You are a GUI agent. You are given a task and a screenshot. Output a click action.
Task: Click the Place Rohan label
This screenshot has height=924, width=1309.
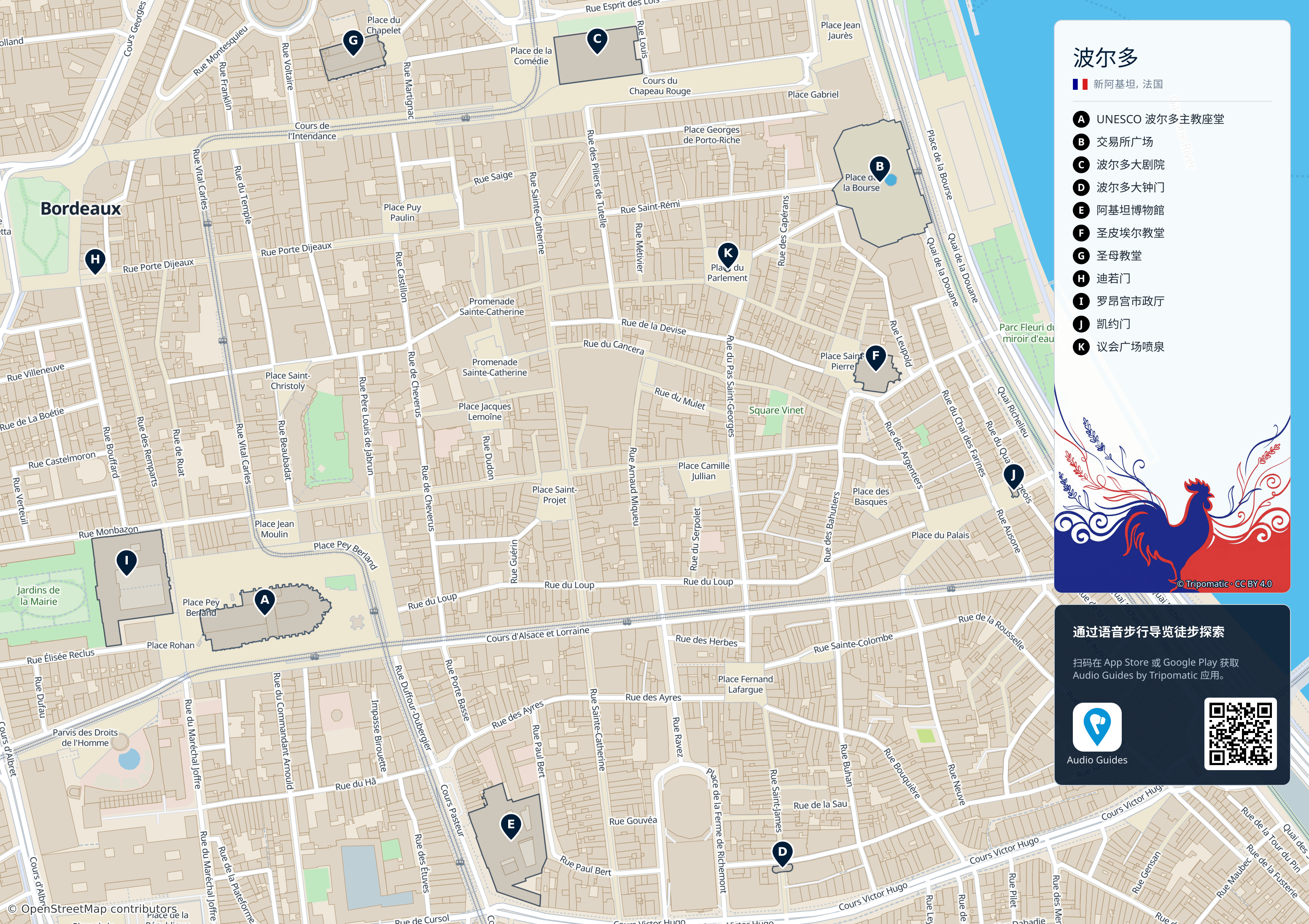(x=170, y=645)
